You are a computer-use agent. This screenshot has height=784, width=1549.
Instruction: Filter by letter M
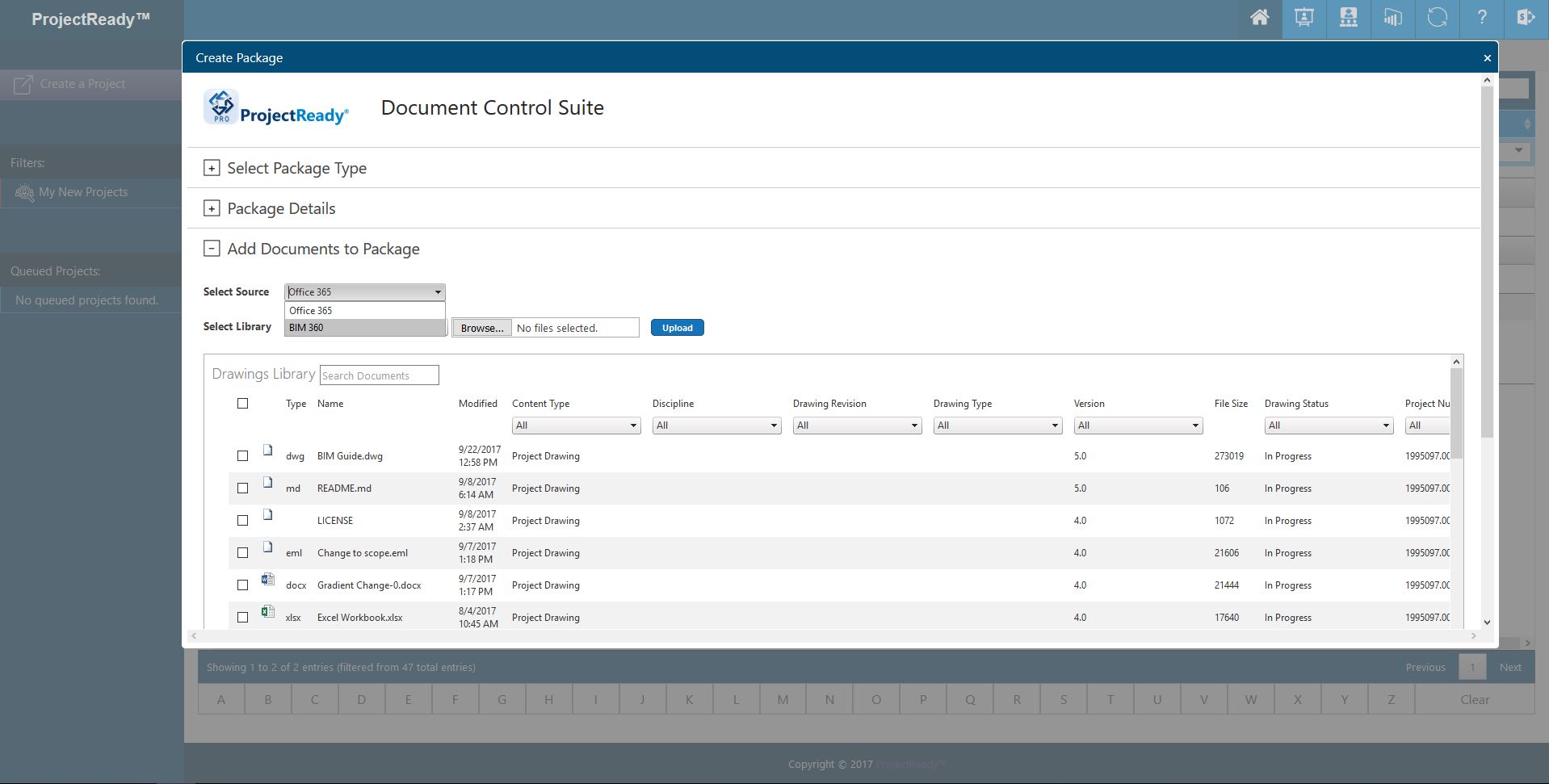click(x=783, y=700)
